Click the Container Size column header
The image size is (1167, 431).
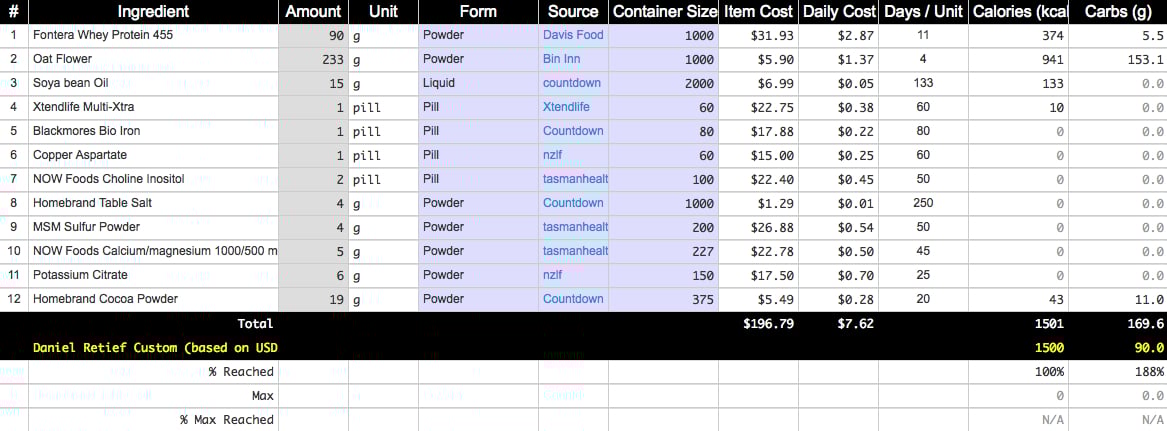point(662,12)
